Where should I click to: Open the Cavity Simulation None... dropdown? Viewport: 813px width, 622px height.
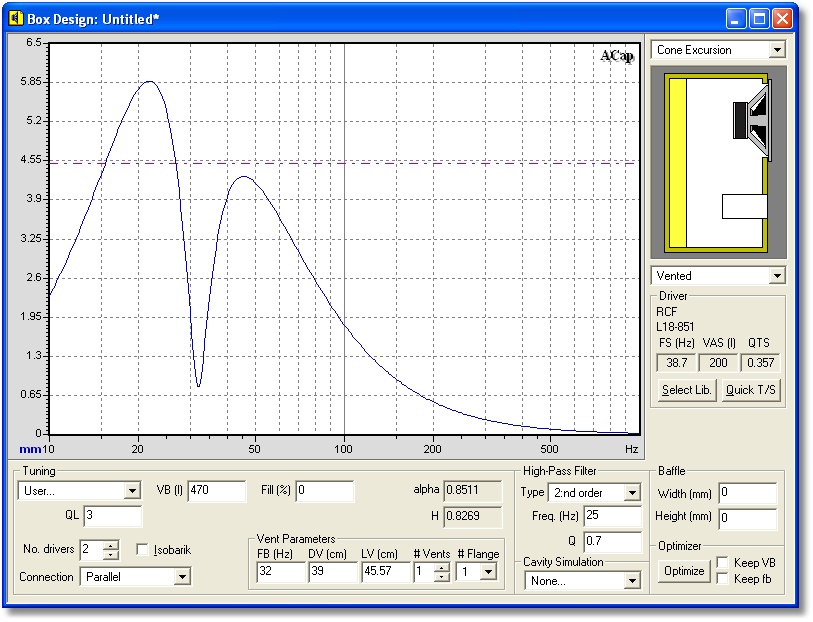click(632, 581)
